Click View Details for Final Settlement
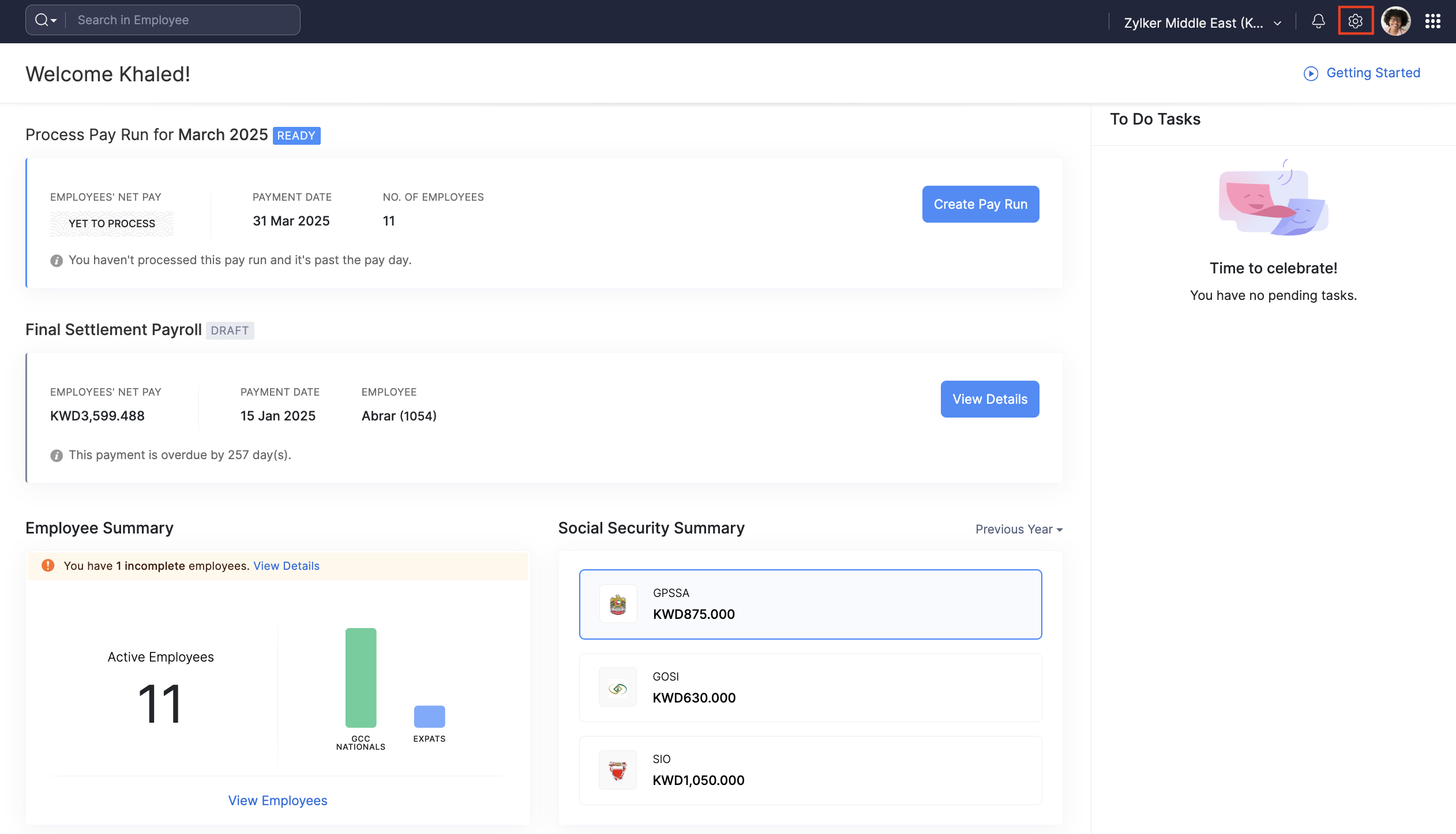Screen dimensions: 1456x834 [989, 399]
